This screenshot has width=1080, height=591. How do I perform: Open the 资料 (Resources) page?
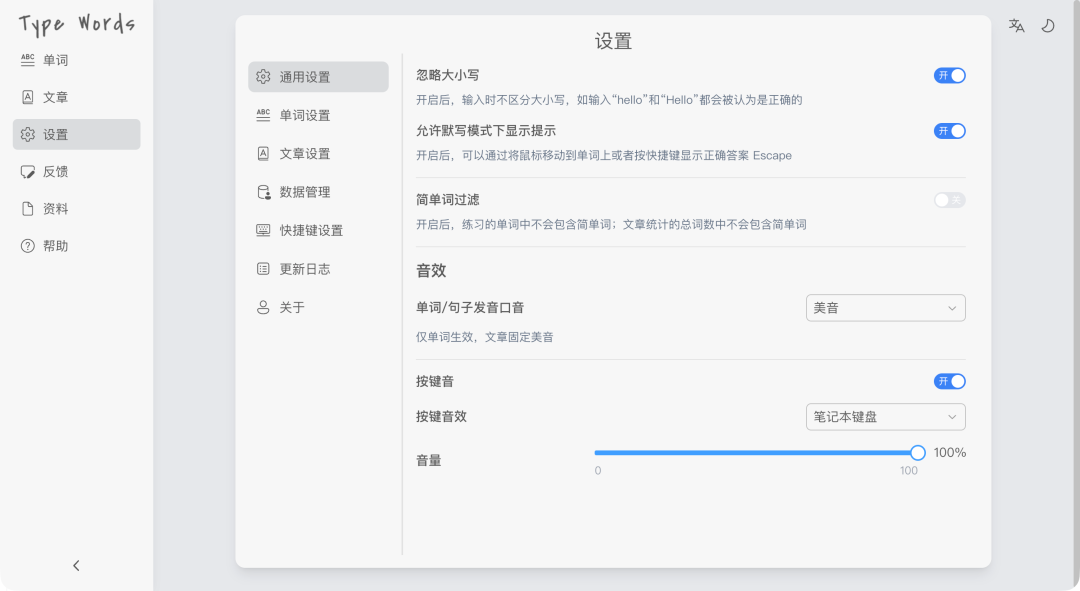point(45,208)
